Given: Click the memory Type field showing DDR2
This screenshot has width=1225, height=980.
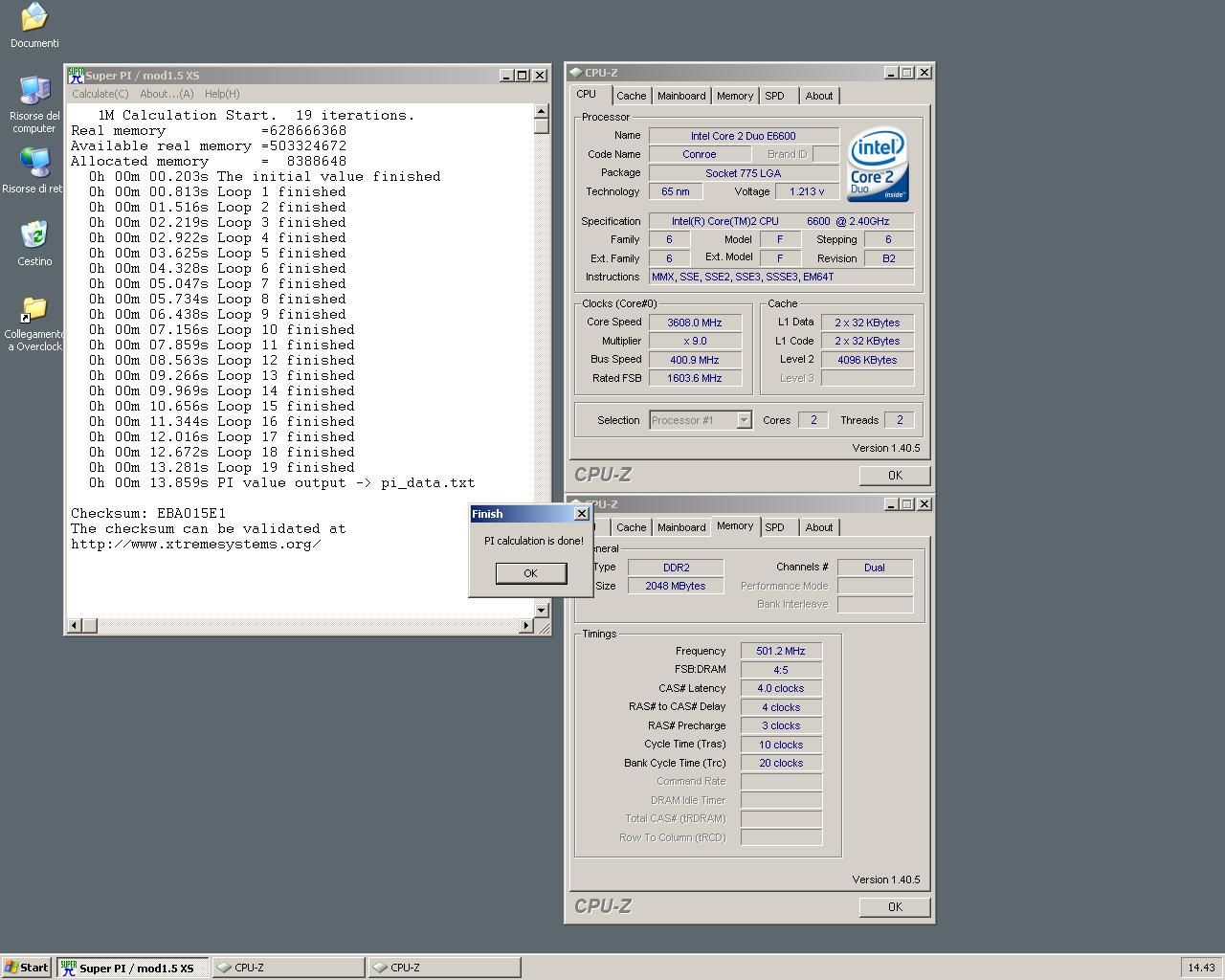Looking at the screenshot, I should [676, 568].
